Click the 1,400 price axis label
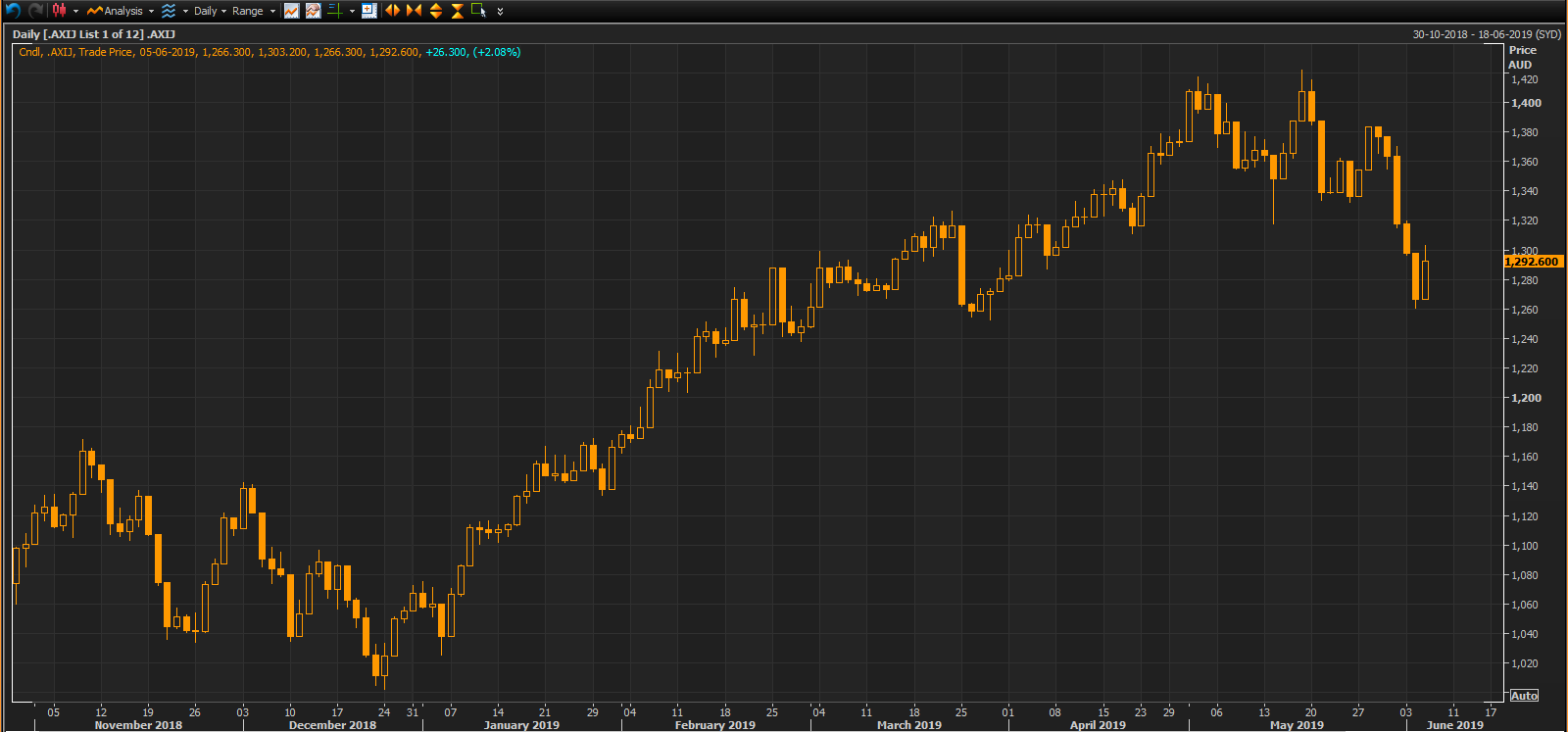This screenshot has height=732, width=1568. coord(1526,103)
